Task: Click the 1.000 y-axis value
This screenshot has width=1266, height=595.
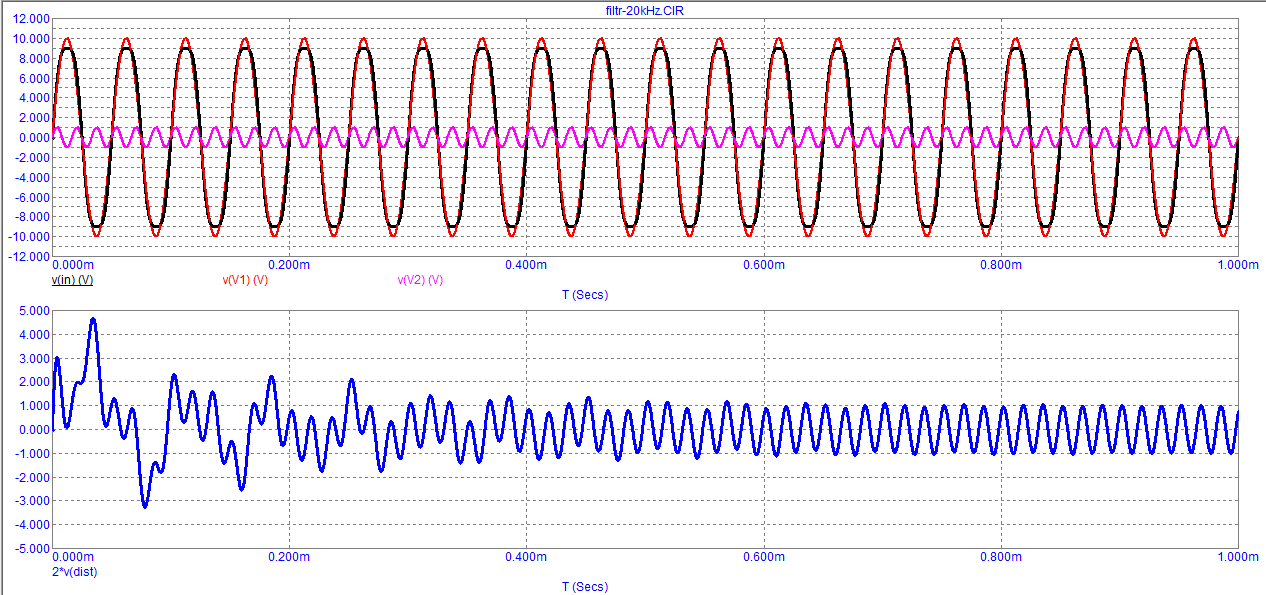Action: click(34, 406)
